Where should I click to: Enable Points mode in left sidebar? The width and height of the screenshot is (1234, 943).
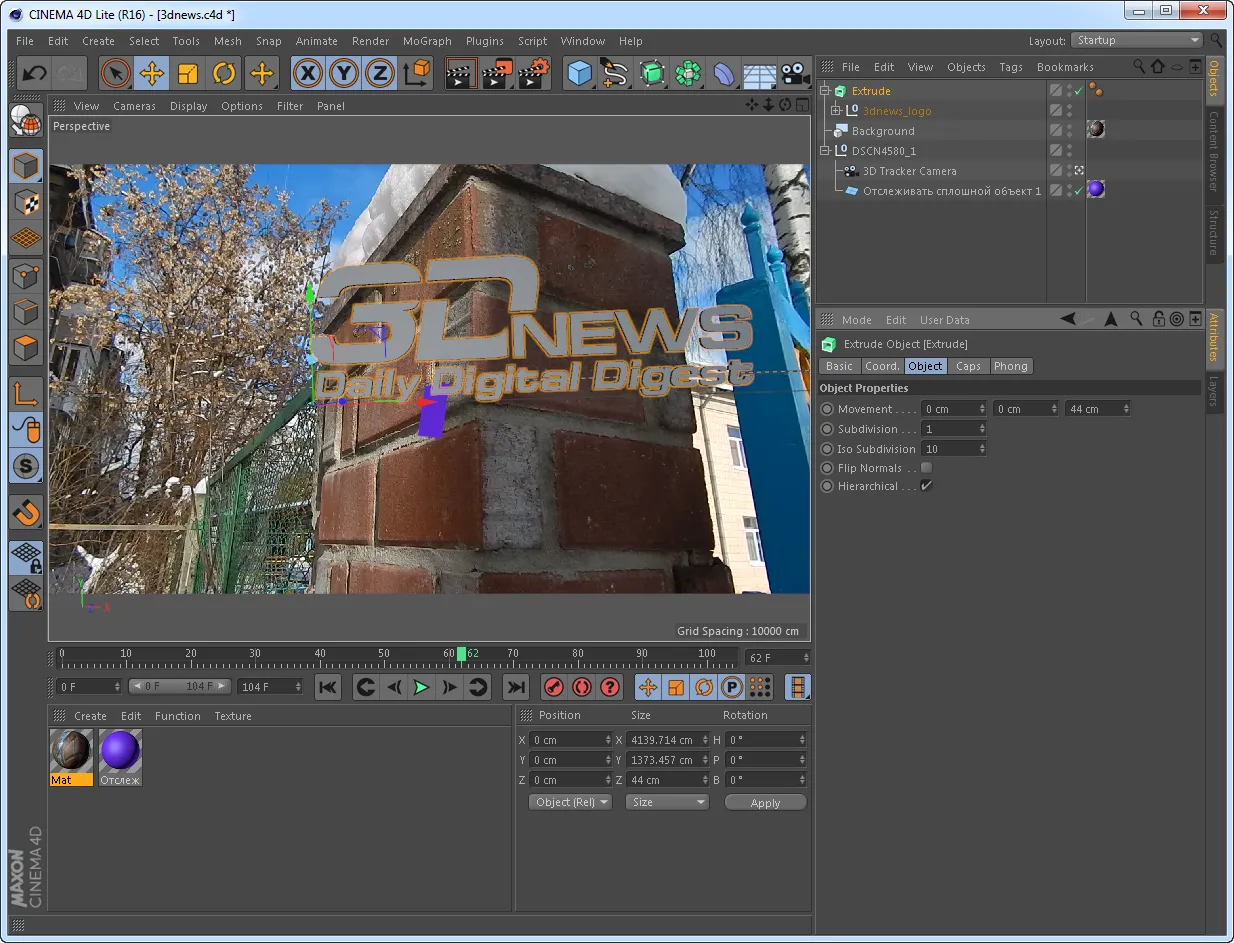[26, 275]
